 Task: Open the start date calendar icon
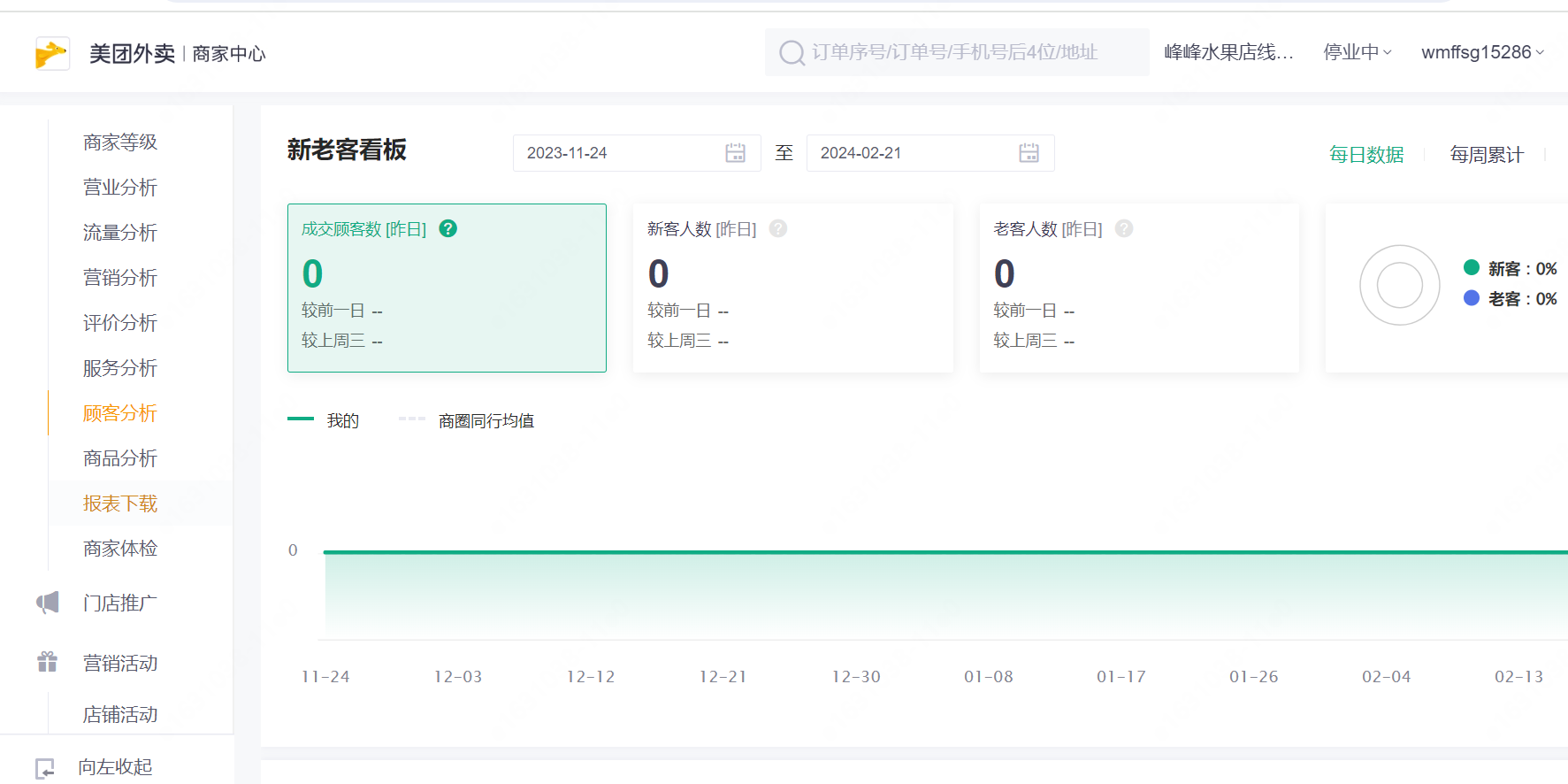[736, 153]
